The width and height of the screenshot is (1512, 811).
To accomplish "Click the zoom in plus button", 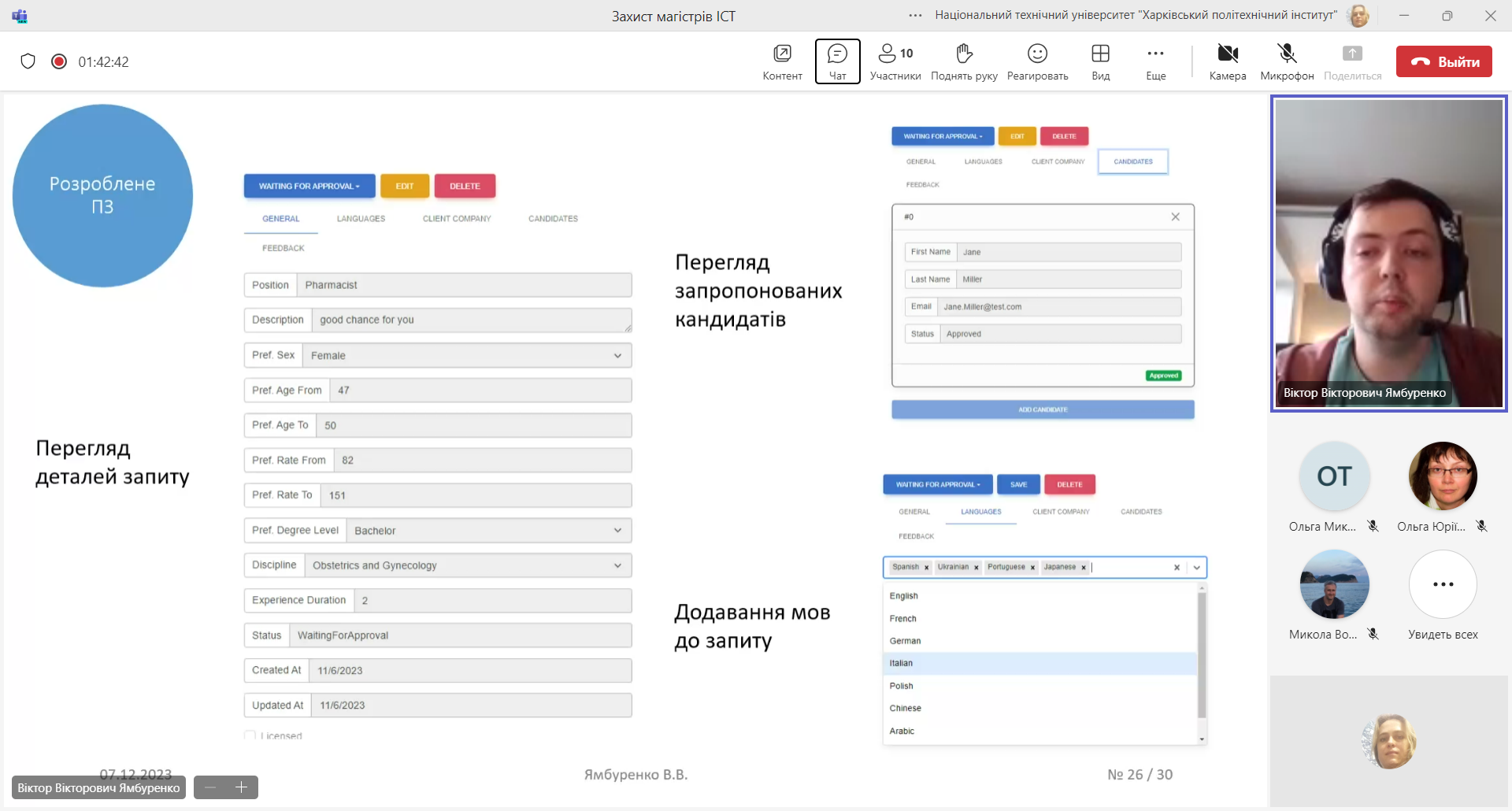I will (x=242, y=787).
